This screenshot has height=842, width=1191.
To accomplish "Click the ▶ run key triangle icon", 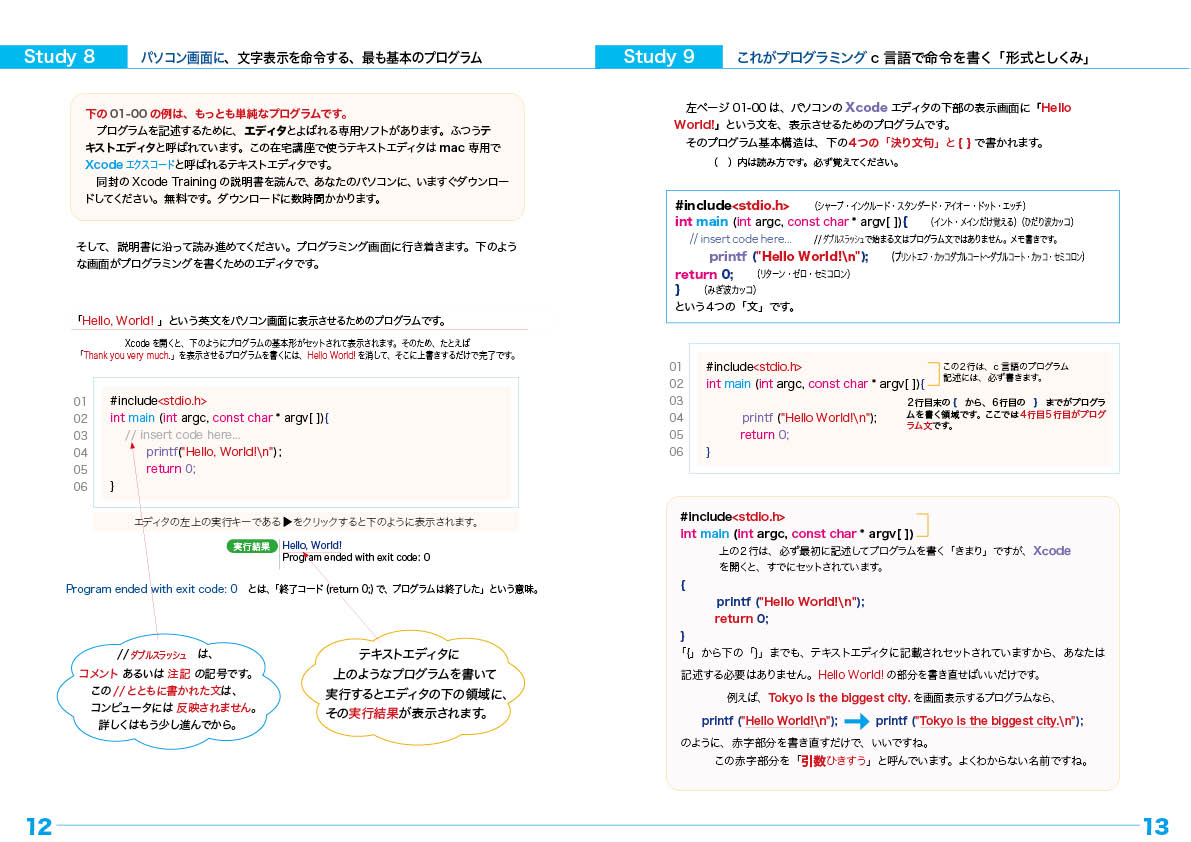I will (287, 521).
